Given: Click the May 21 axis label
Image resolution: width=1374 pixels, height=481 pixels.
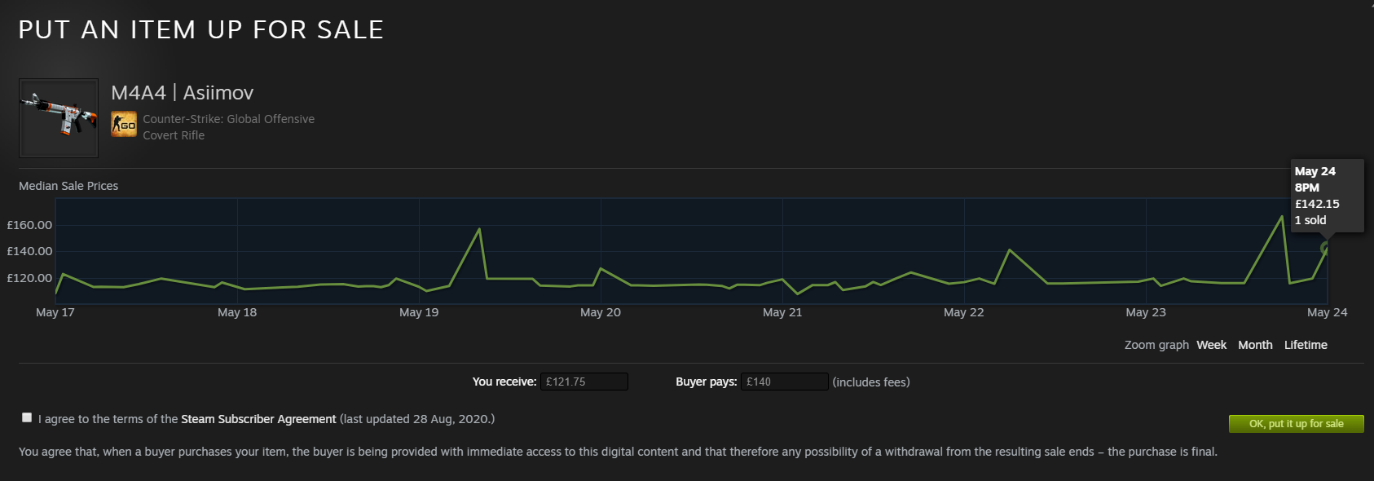Looking at the screenshot, I should (782, 313).
